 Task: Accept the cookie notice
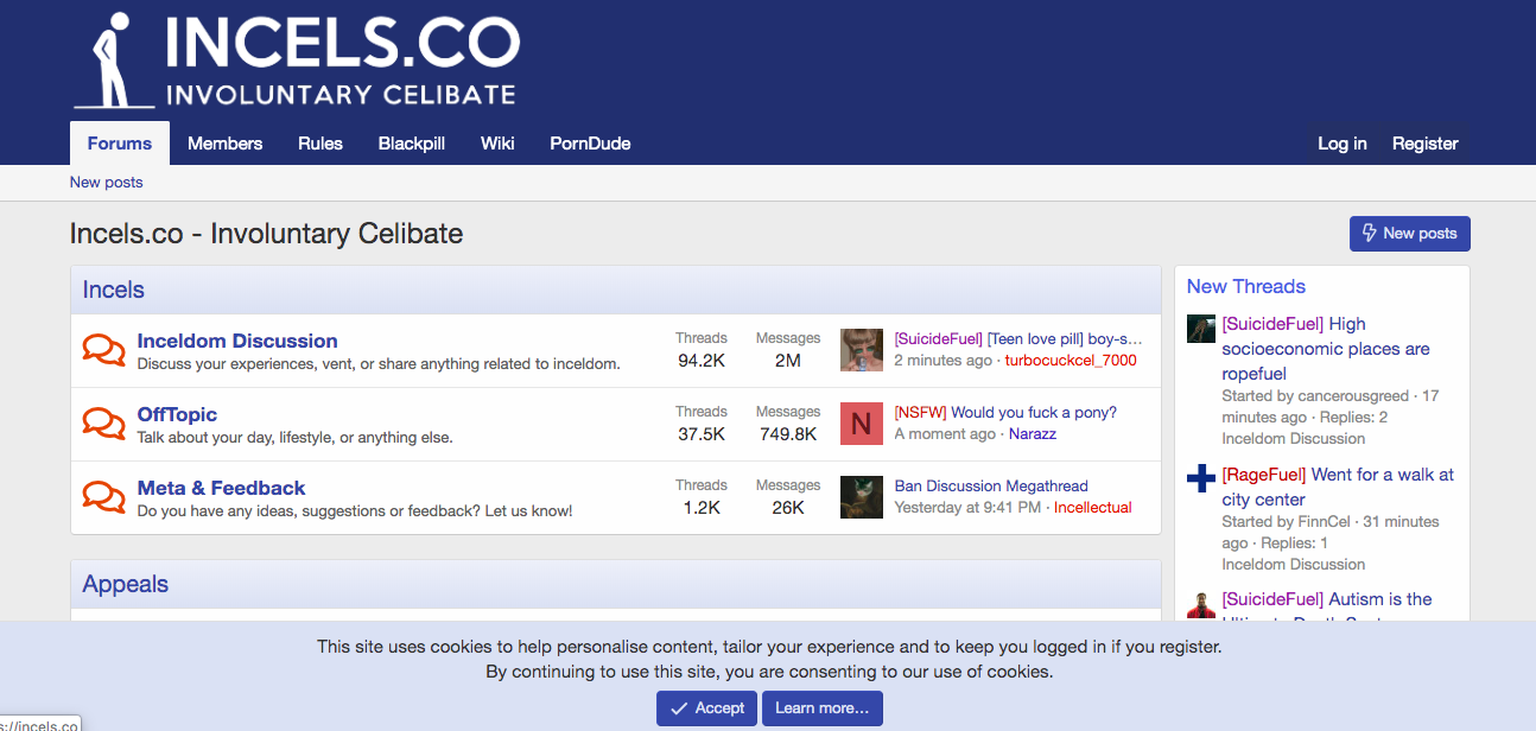tap(706, 708)
